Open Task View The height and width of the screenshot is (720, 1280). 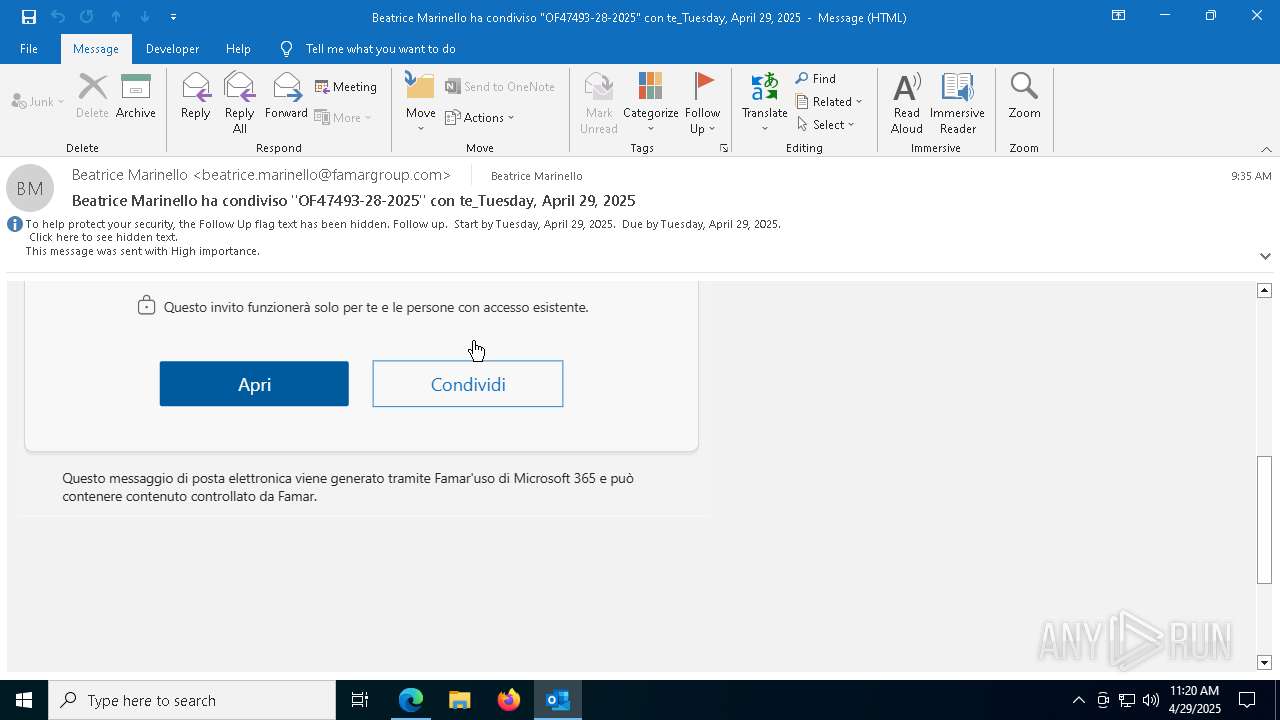pos(360,700)
